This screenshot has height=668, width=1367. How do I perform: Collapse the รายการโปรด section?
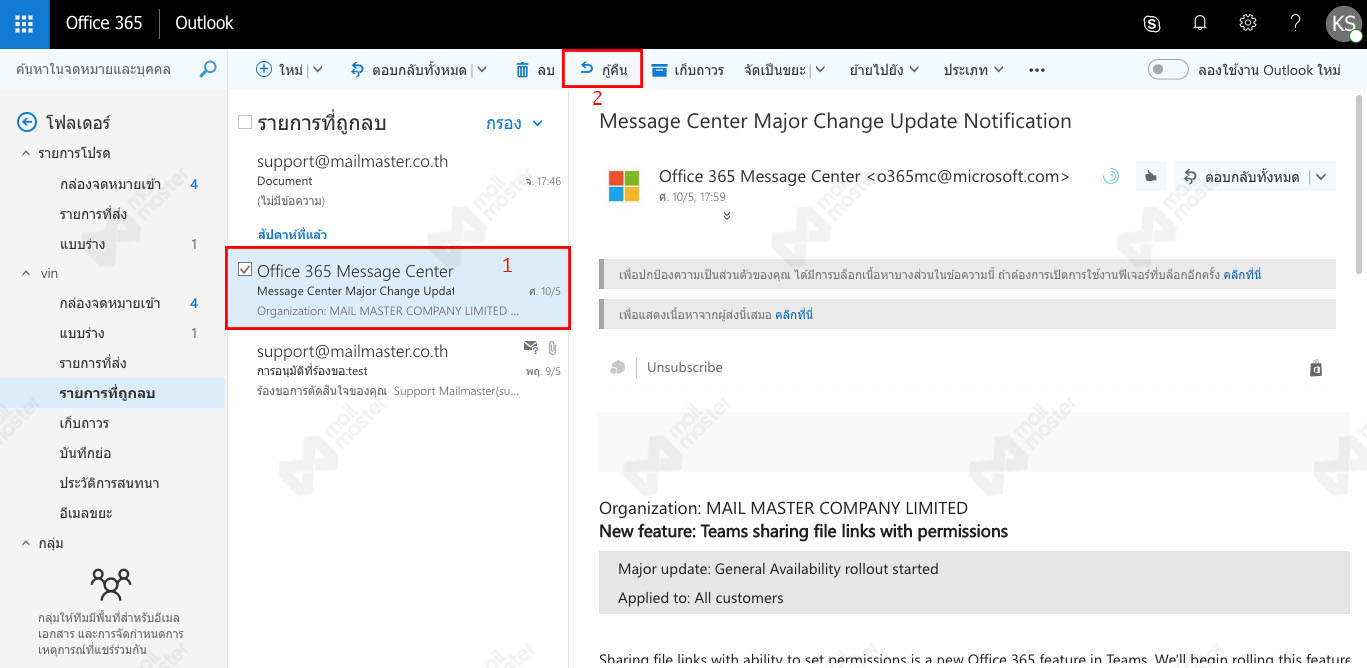(x=26, y=153)
